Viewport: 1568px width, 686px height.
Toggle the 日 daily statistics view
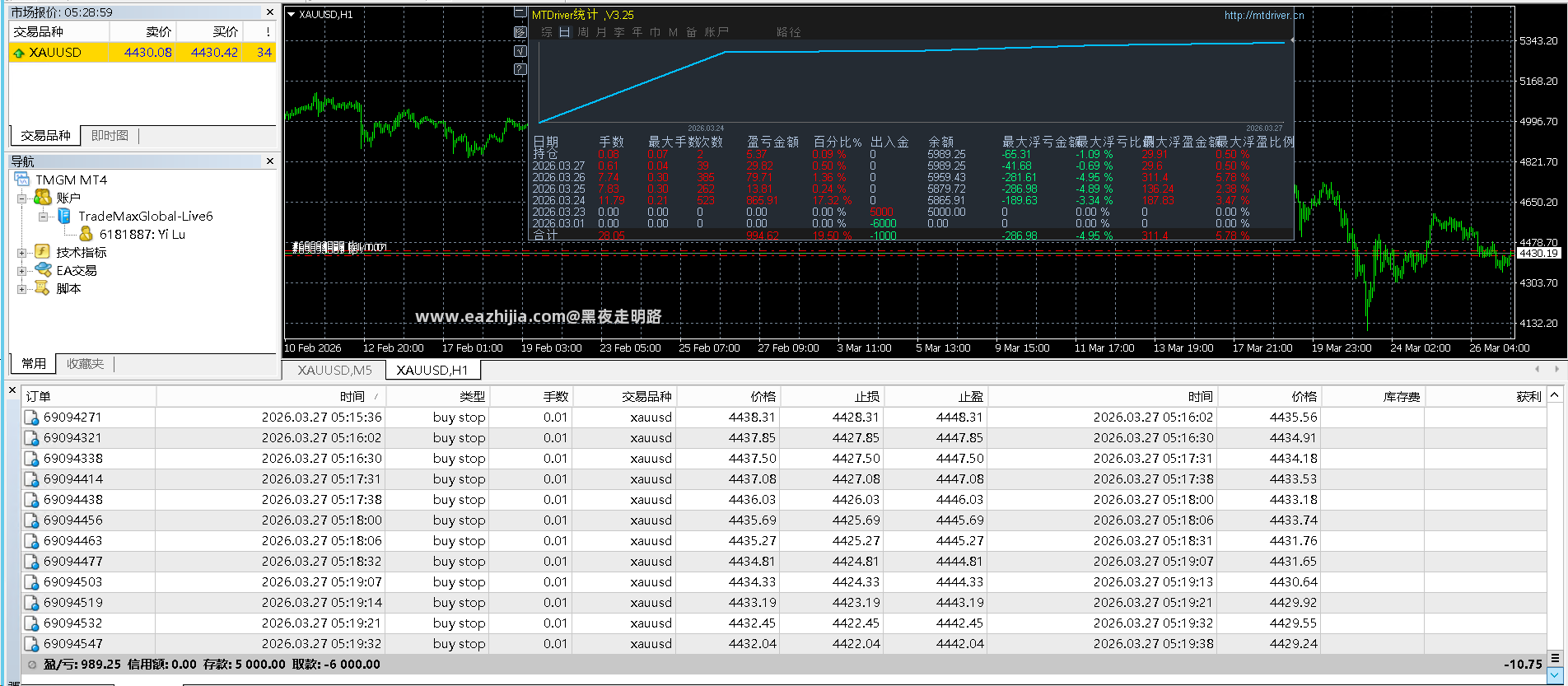[564, 32]
